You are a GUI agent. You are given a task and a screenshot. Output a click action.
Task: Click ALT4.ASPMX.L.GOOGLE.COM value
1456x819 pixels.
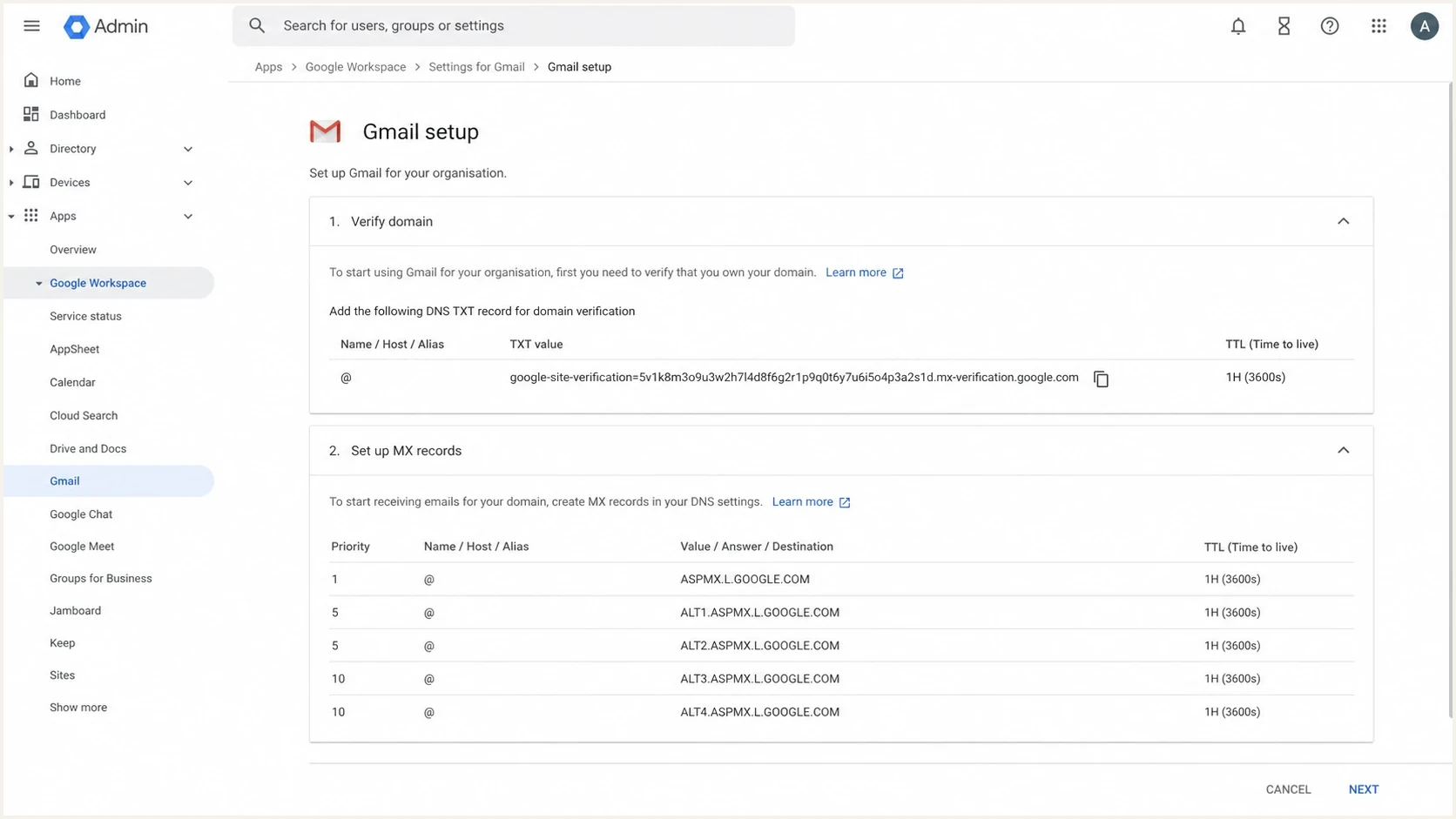pos(759,712)
